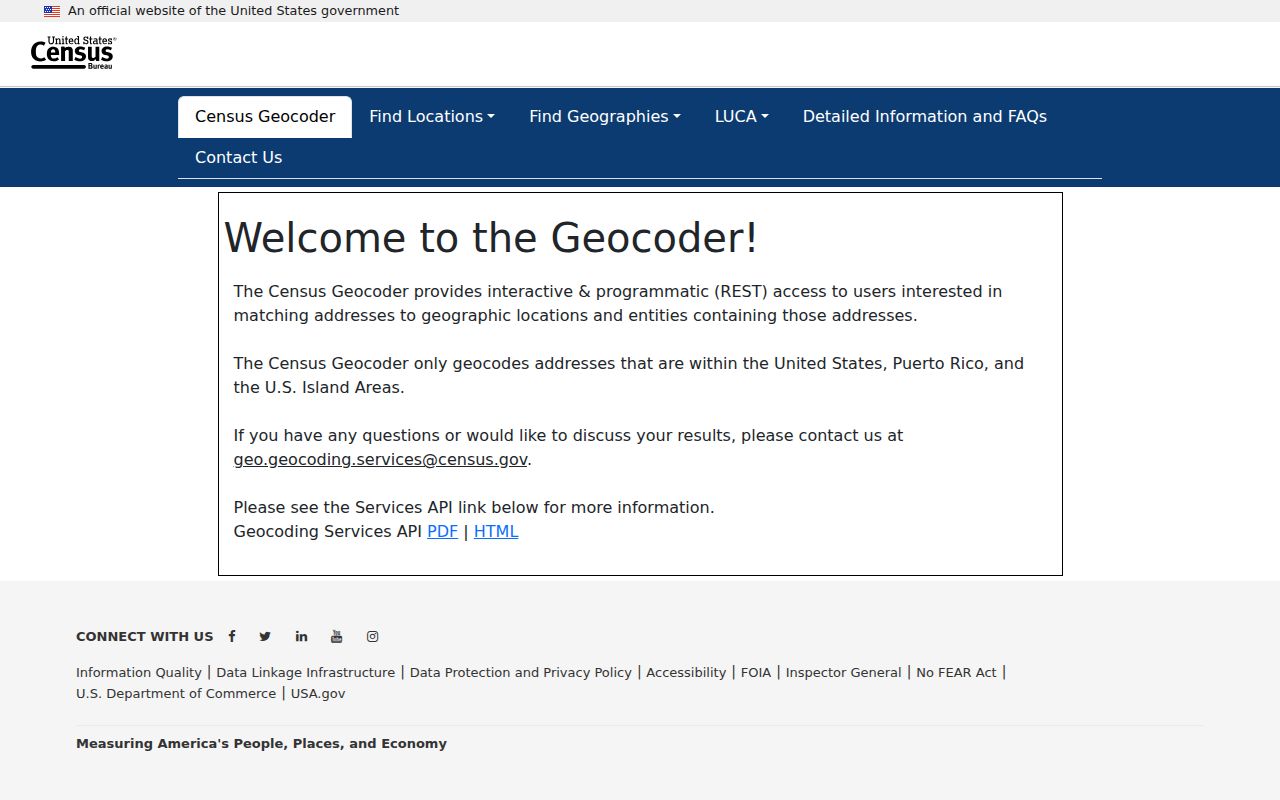Expand the LUCA dropdown menu

(742, 116)
